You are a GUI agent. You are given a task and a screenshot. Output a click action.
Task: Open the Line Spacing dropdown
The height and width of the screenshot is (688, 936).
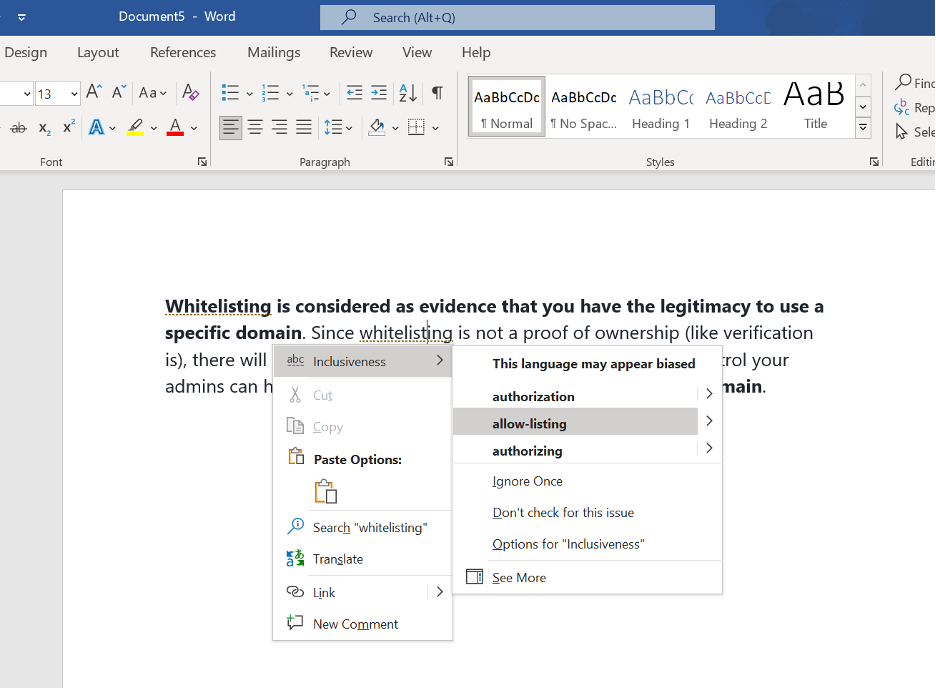(336, 128)
